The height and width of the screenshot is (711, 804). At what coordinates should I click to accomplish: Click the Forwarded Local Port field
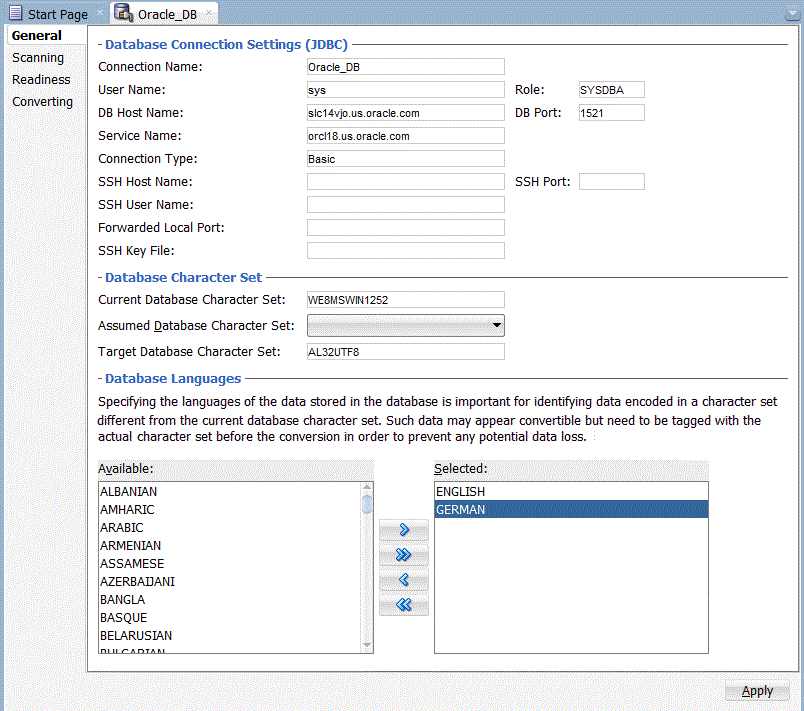tap(406, 228)
